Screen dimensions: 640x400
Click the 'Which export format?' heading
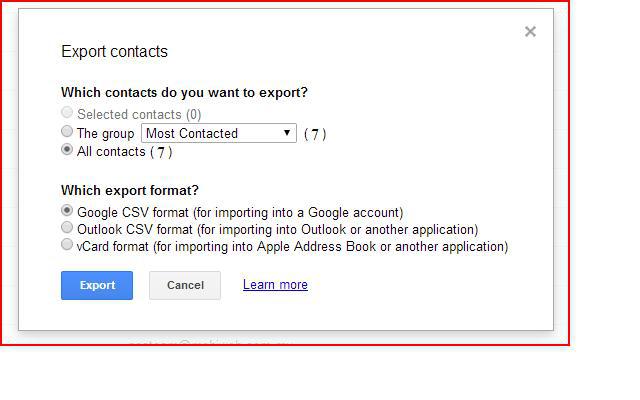(130, 190)
